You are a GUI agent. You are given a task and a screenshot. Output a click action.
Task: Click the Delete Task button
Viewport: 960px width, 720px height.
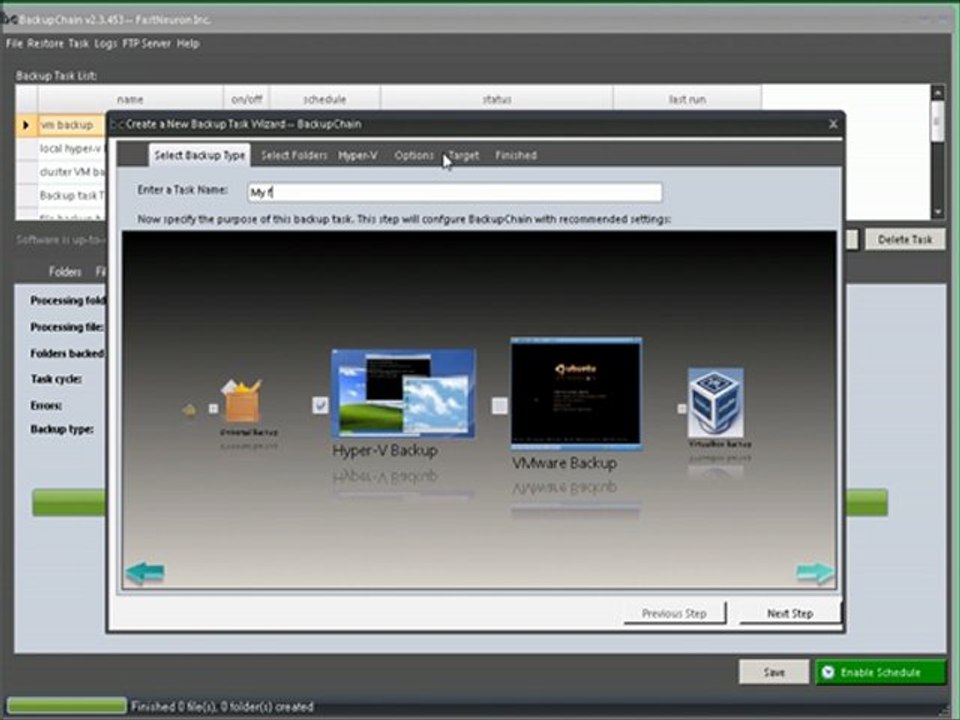pos(905,239)
